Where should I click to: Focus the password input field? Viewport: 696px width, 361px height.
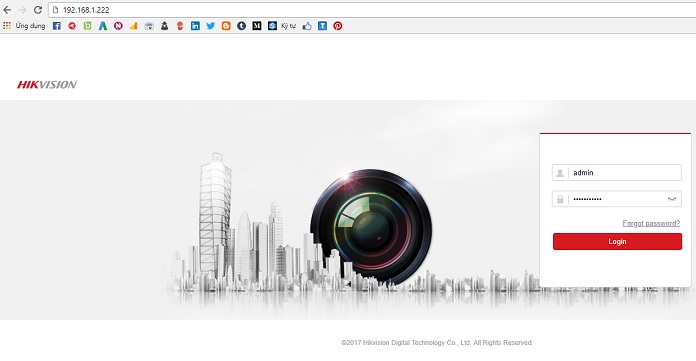pos(617,199)
